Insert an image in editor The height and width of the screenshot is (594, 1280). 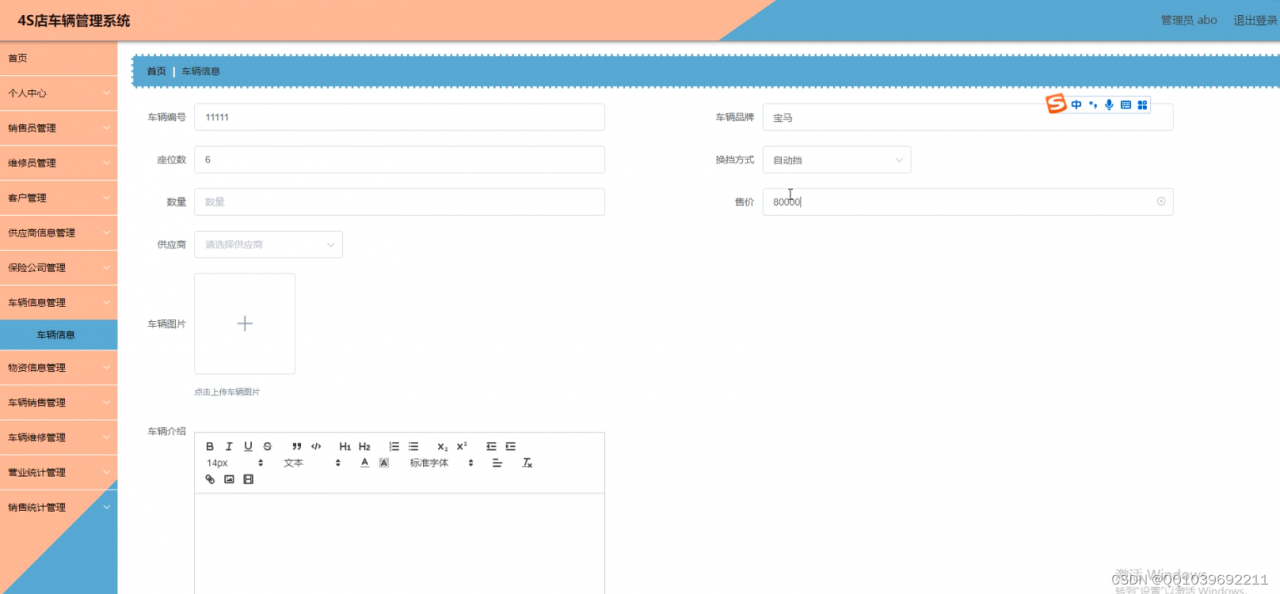(x=229, y=480)
